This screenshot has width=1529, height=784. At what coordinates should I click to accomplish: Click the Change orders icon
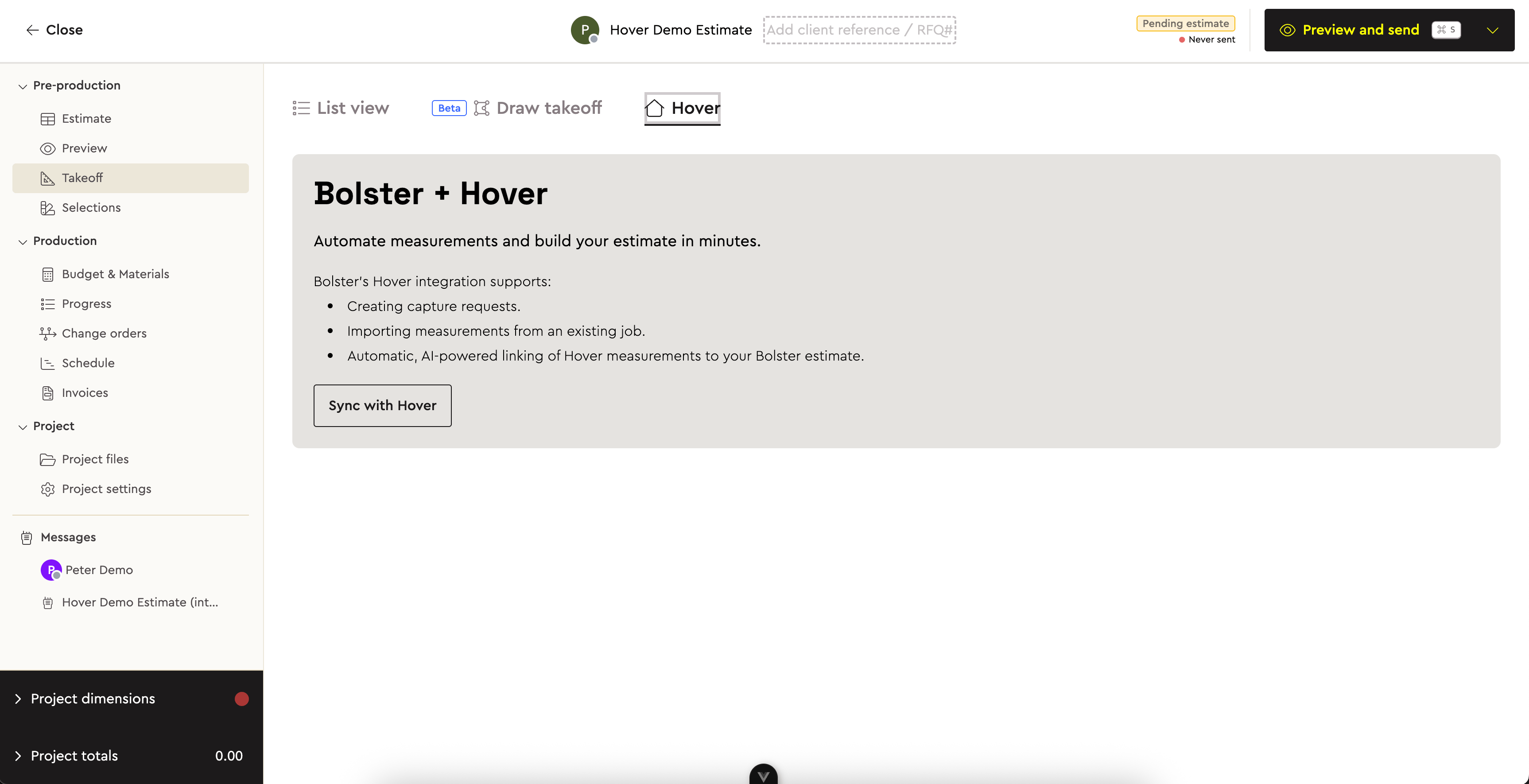coord(48,333)
